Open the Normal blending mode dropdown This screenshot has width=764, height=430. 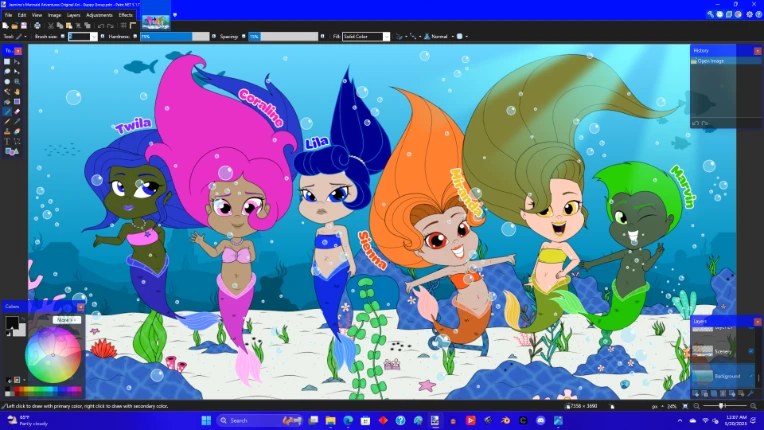click(439, 37)
